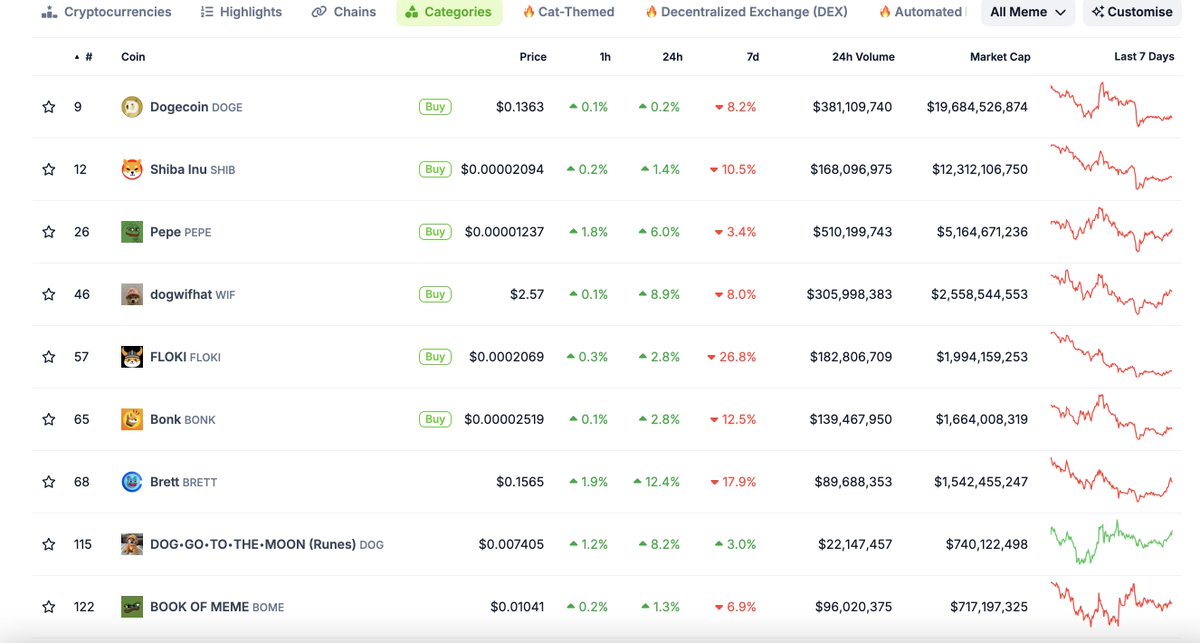
Task: Click the dogwifhat coin logo
Action: point(132,295)
